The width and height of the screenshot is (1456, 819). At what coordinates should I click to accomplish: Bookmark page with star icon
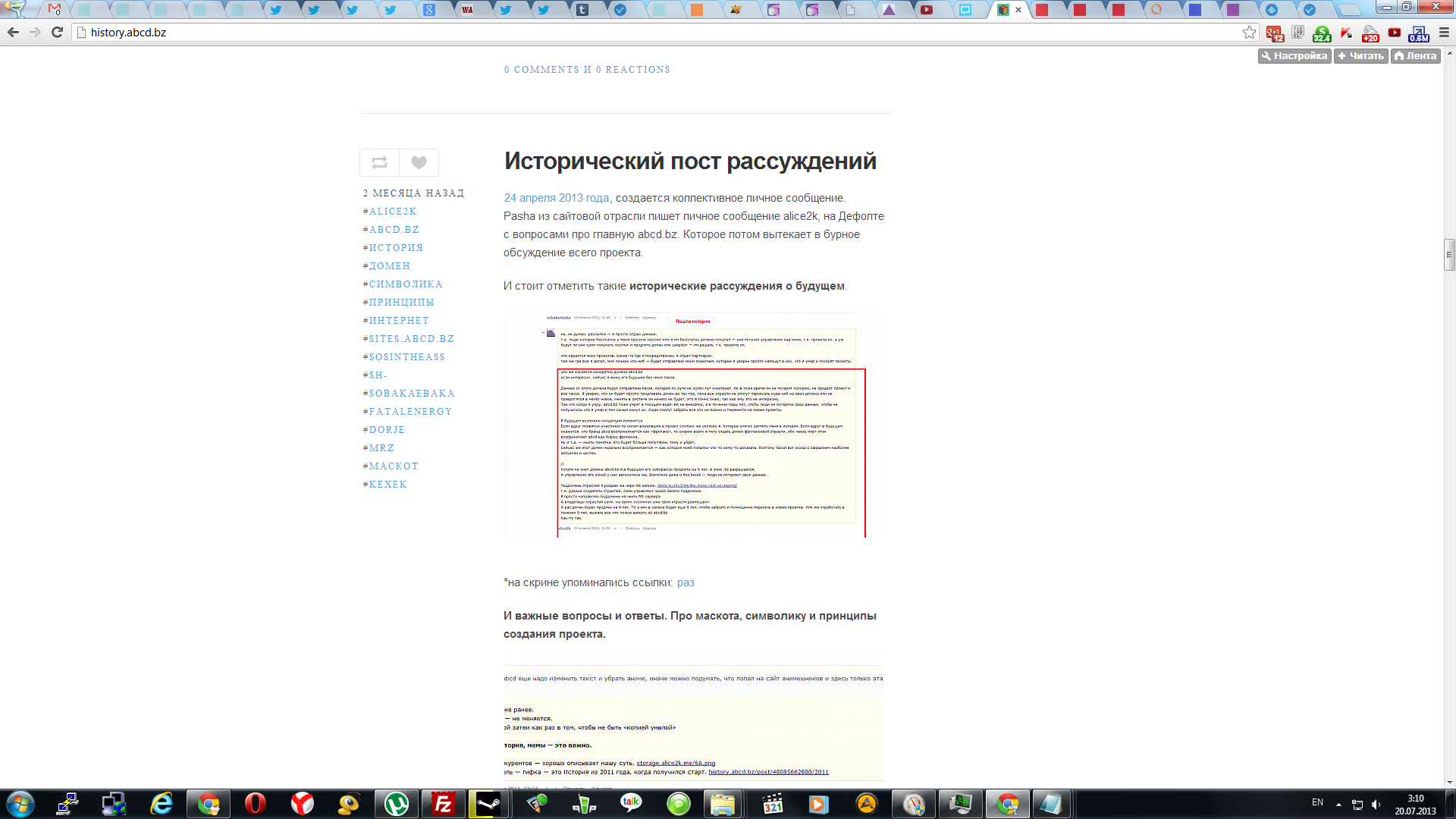1249,33
